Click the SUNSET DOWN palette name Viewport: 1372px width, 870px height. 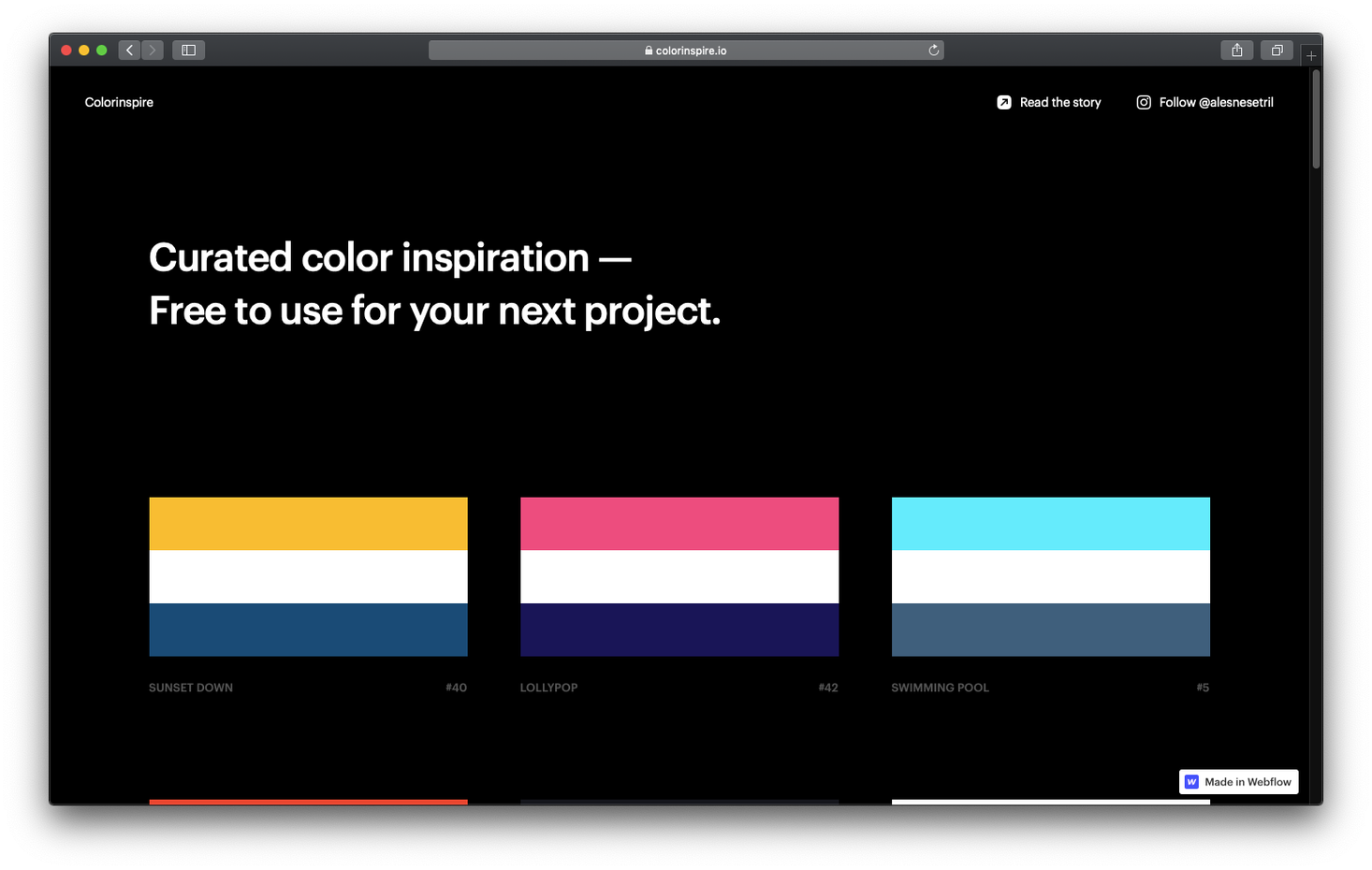(x=191, y=688)
